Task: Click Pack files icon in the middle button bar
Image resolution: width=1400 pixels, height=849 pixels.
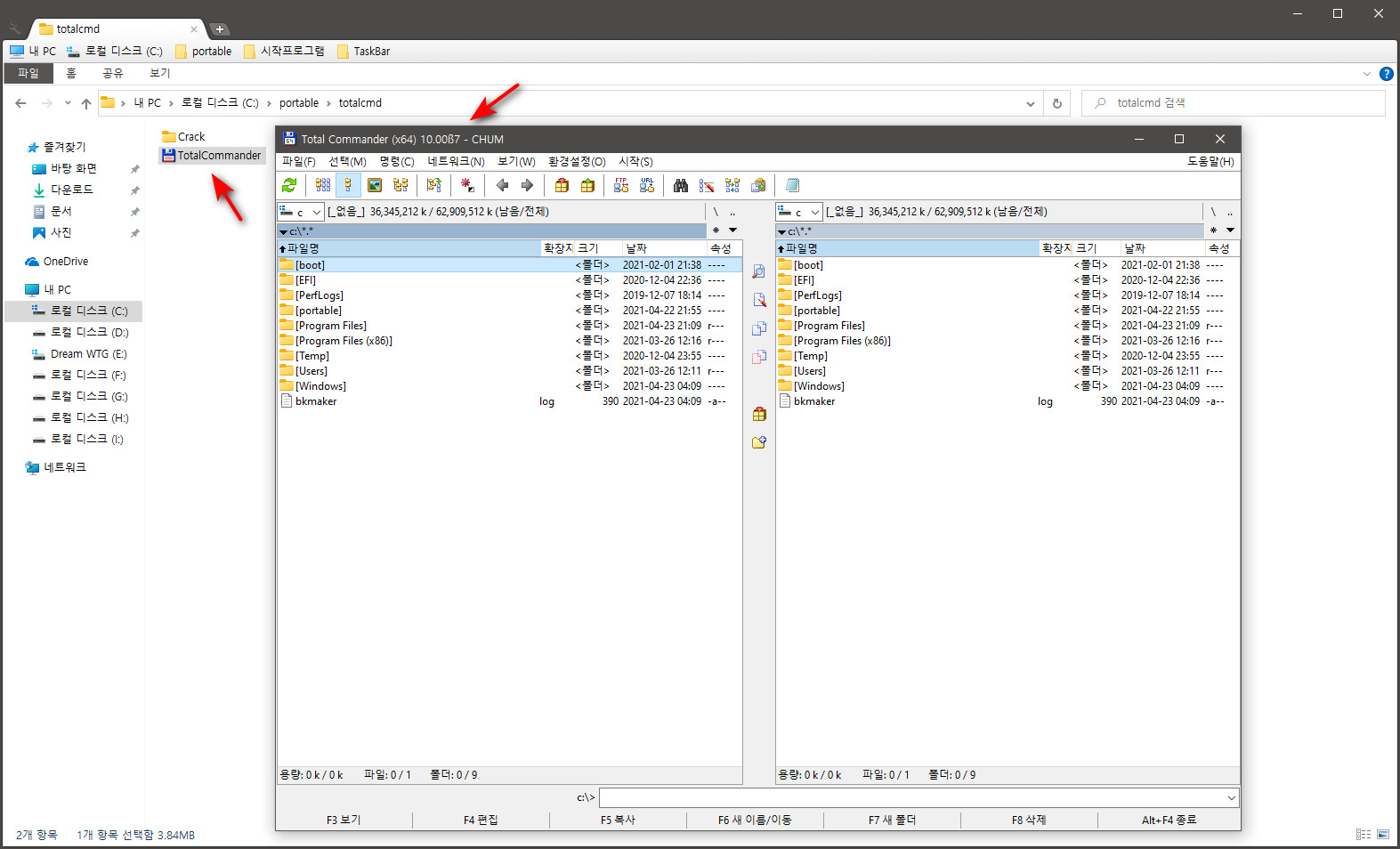Action: (x=759, y=414)
